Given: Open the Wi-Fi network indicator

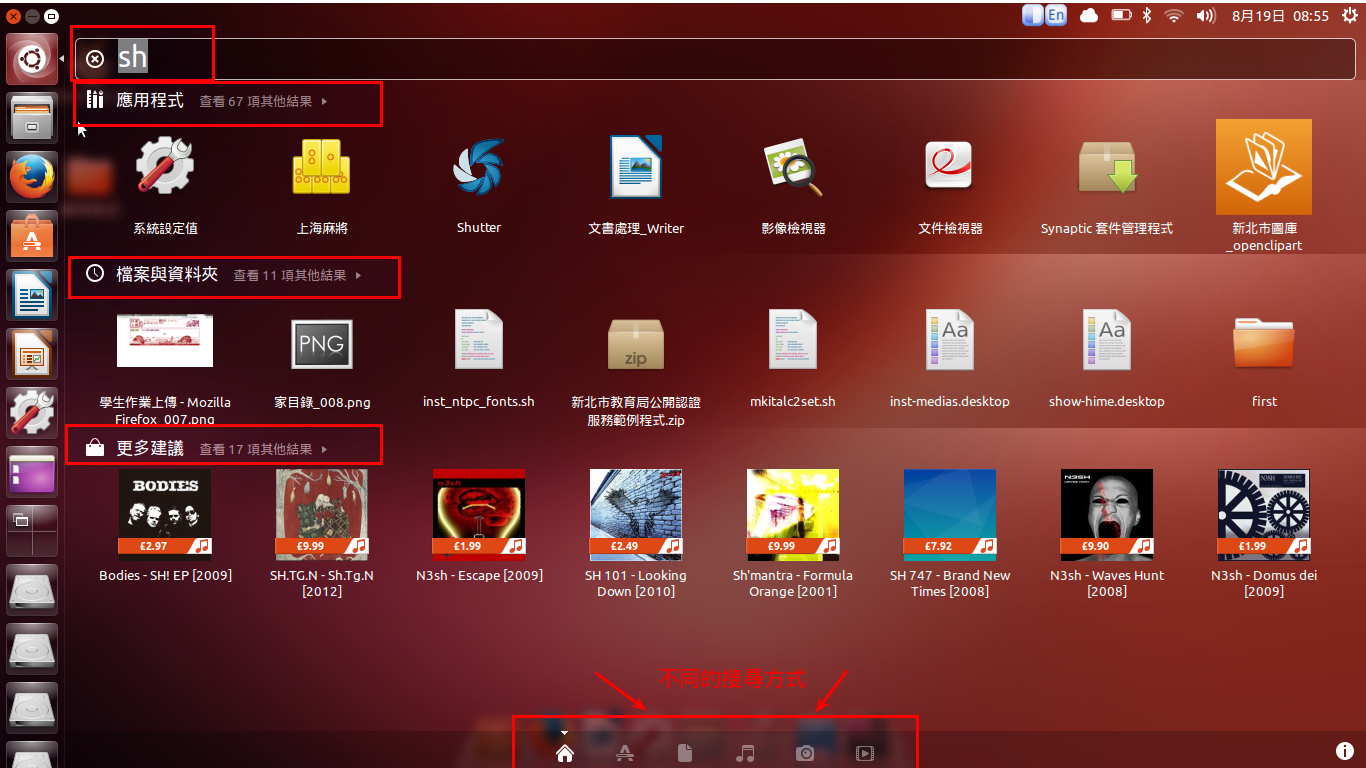Looking at the screenshot, I should pyautogui.click(x=1175, y=15).
